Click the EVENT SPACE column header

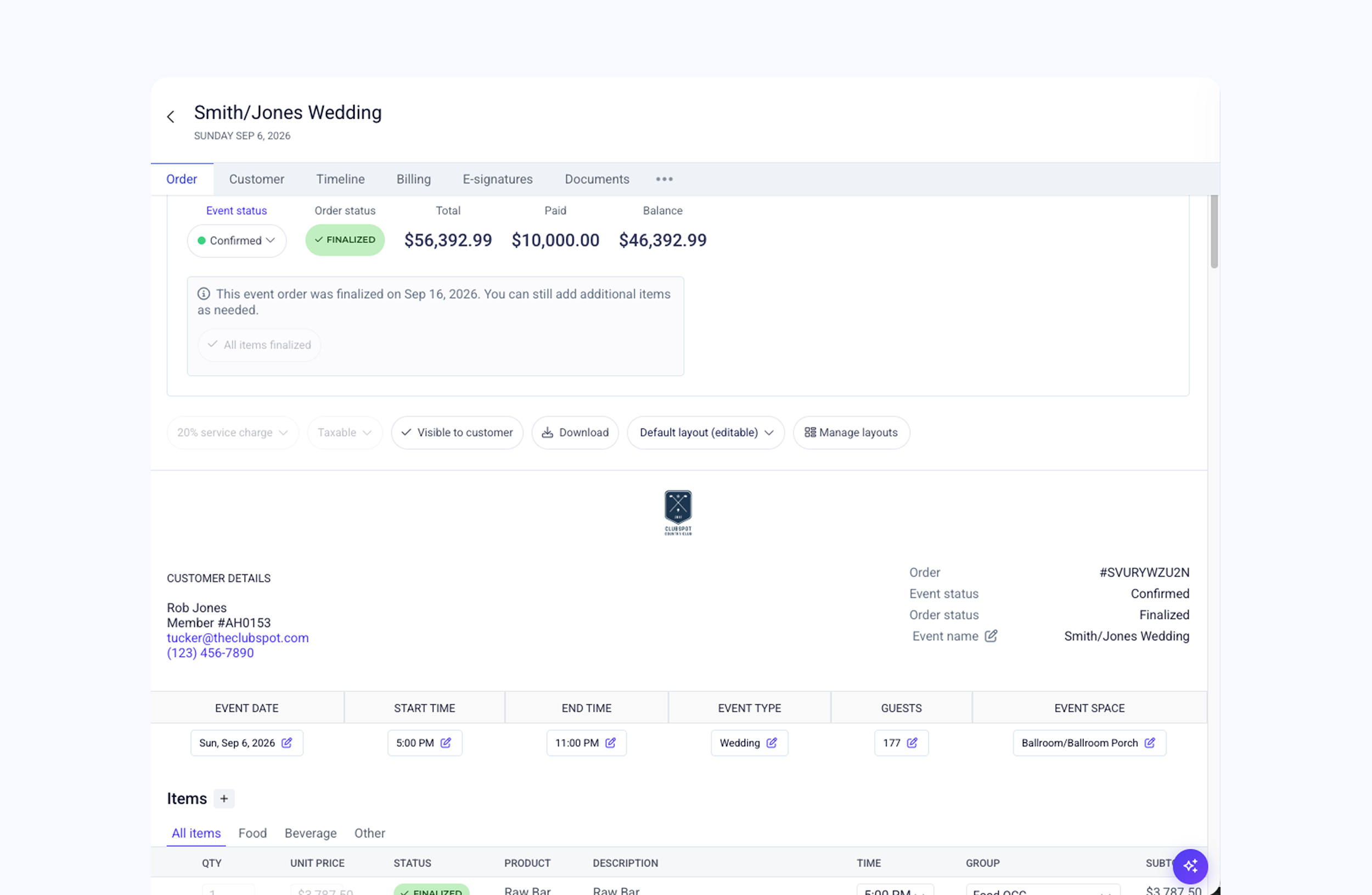coord(1089,708)
